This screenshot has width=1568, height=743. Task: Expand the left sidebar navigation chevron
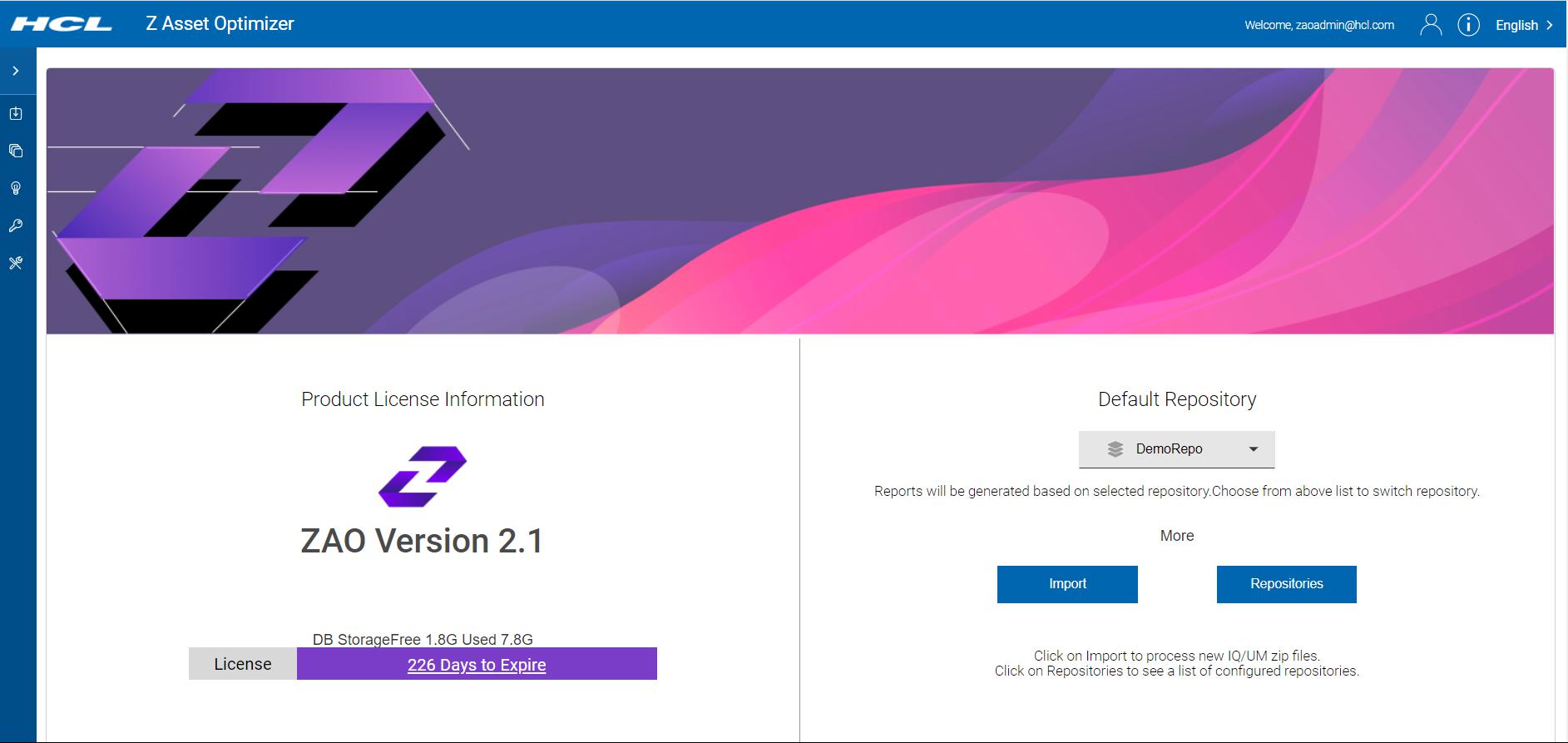(16, 72)
